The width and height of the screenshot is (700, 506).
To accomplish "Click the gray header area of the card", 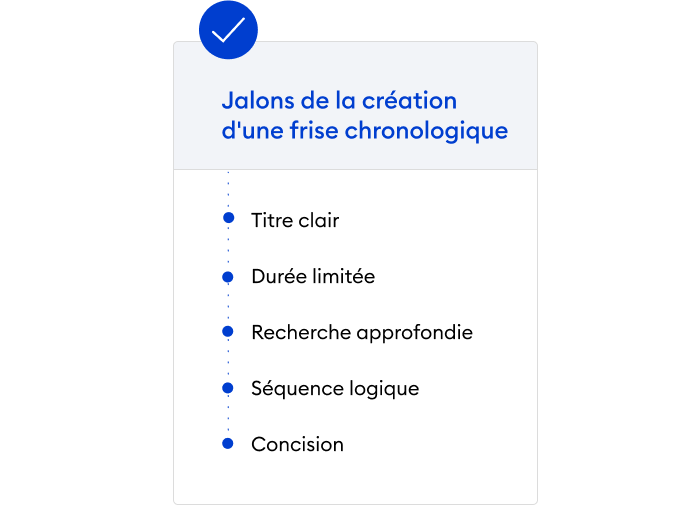I will coord(355,106).
